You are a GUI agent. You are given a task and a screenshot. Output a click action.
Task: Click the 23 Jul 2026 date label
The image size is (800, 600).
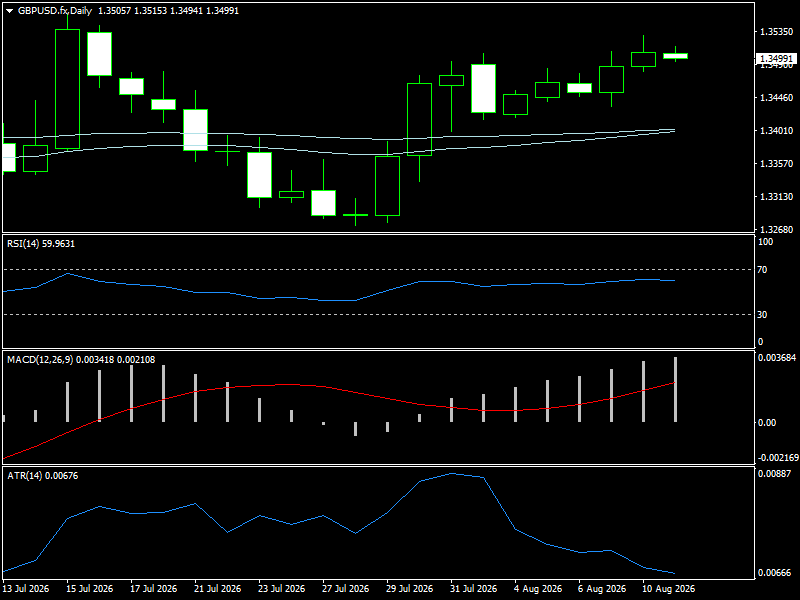(x=282, y=589)
